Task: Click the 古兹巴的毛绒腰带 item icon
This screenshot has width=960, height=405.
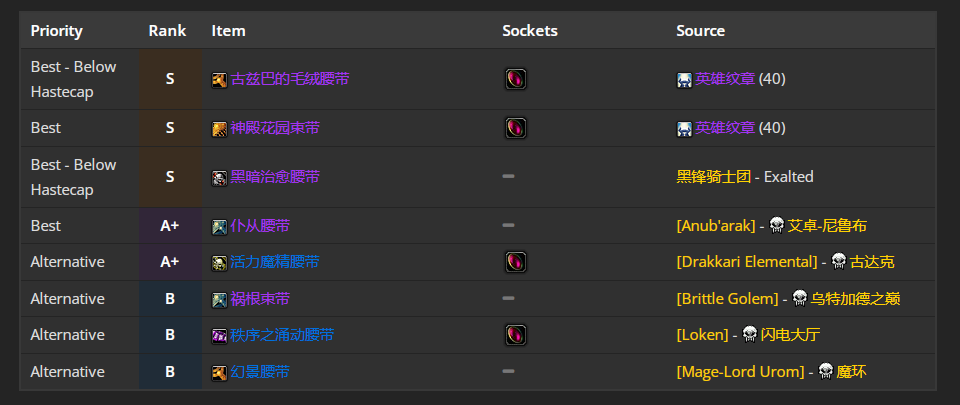Action: pyautogui.click(x=219, y=80)
